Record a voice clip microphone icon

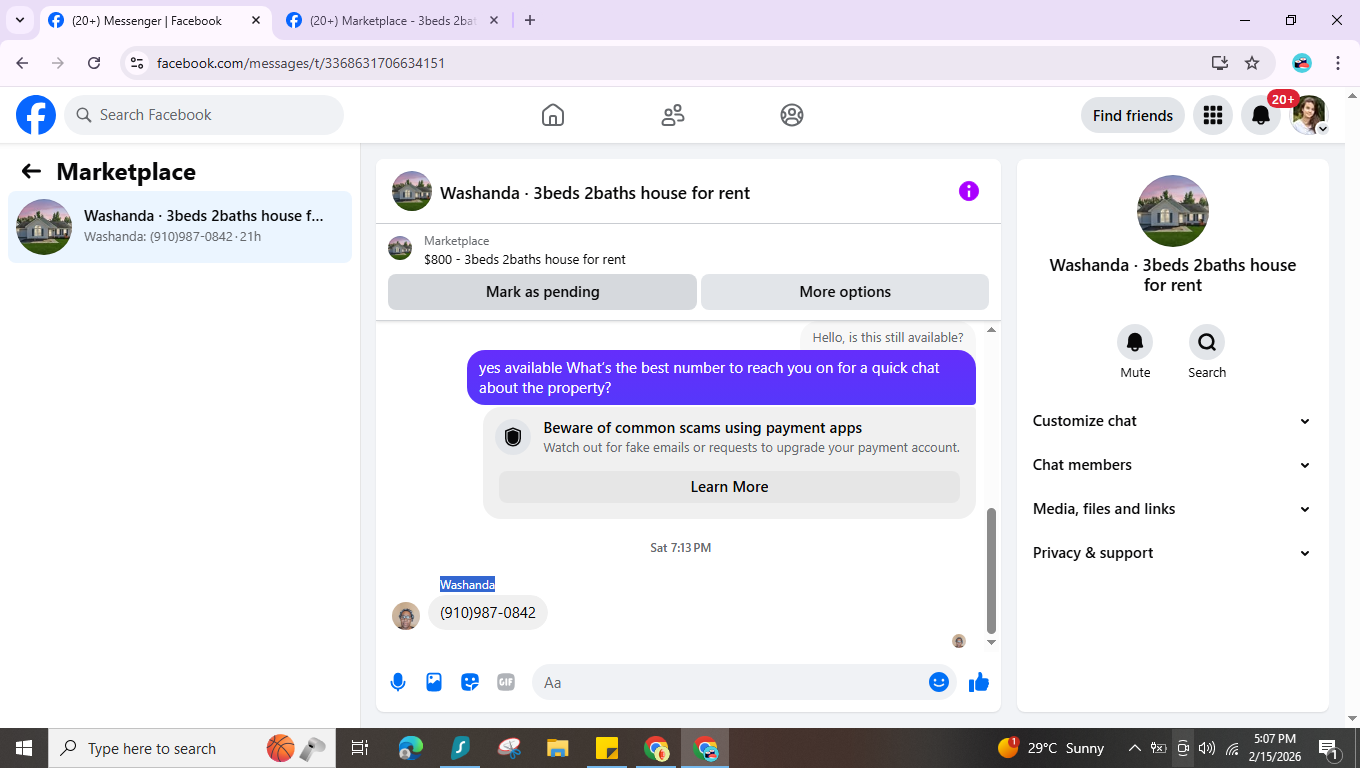(398, 682)
